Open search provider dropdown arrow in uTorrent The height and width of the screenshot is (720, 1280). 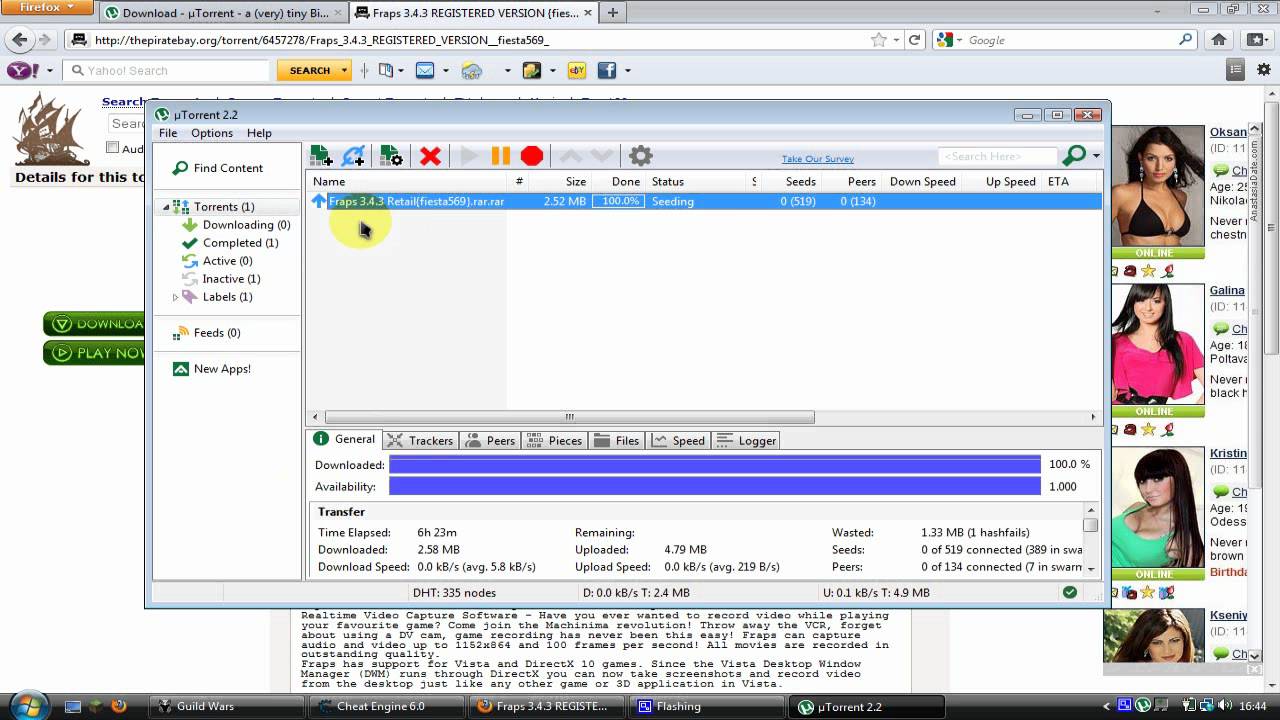tap(1096, 156)
